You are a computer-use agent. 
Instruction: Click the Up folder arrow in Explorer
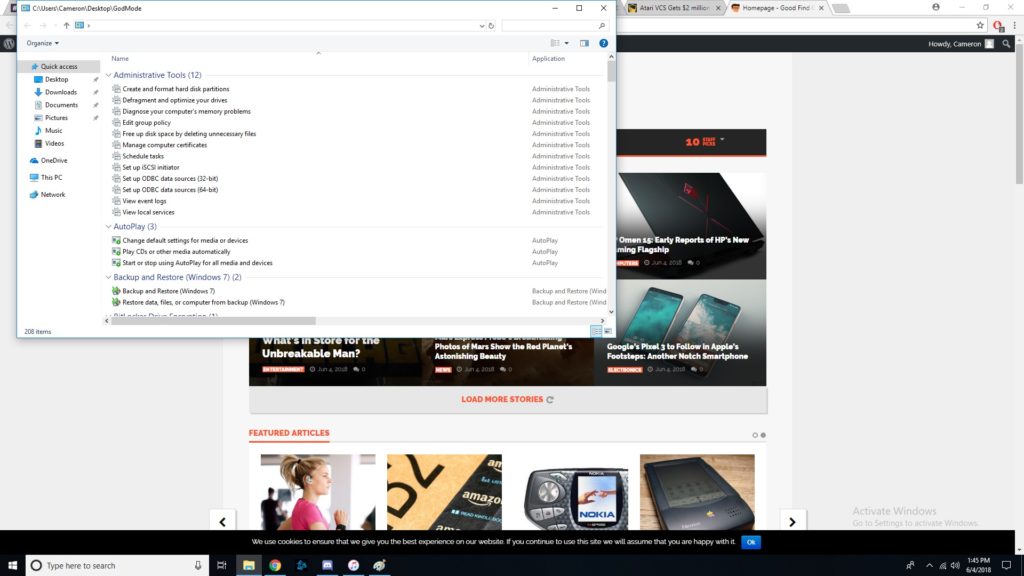[x=66, y=25]
